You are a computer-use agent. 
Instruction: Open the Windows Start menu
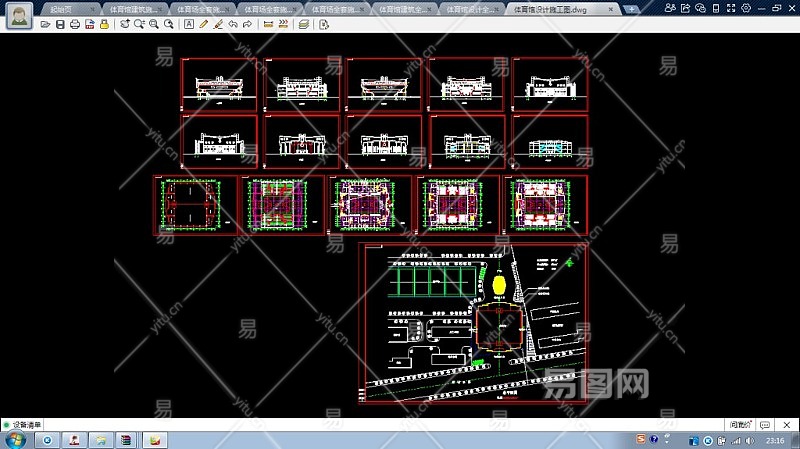click(14, 440)
